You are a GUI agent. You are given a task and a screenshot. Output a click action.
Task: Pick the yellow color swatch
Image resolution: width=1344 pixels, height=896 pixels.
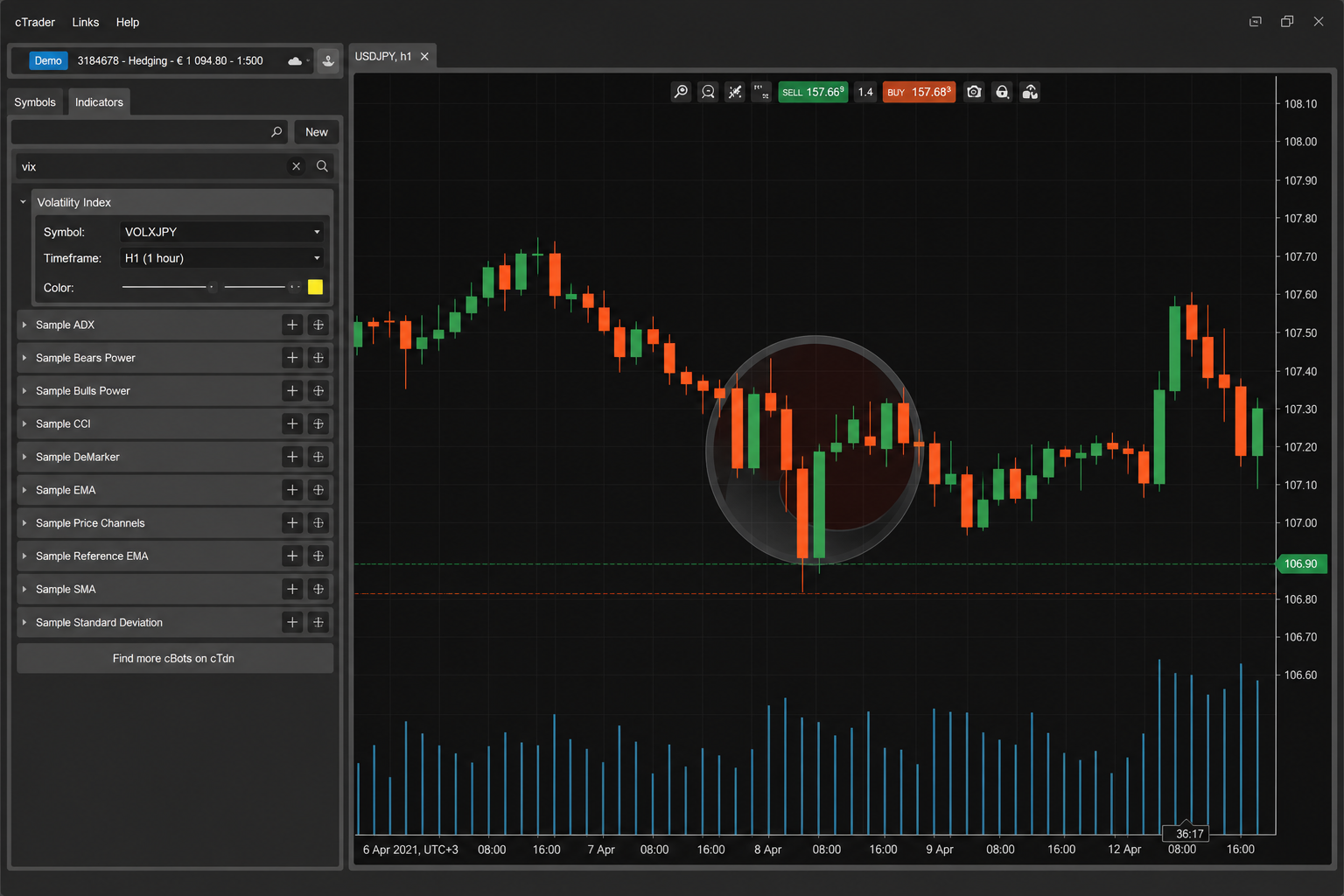(316, 287)
